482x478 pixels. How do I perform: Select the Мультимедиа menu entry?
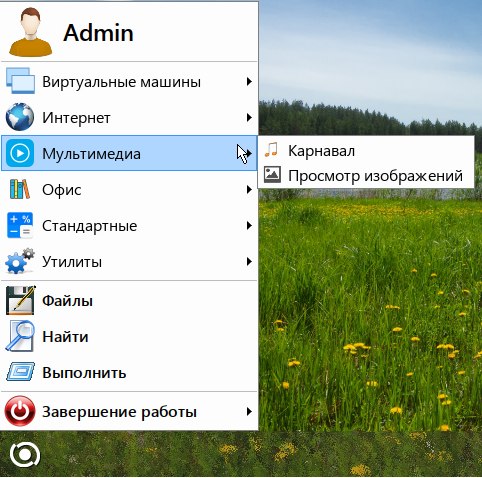click(129, 153)
